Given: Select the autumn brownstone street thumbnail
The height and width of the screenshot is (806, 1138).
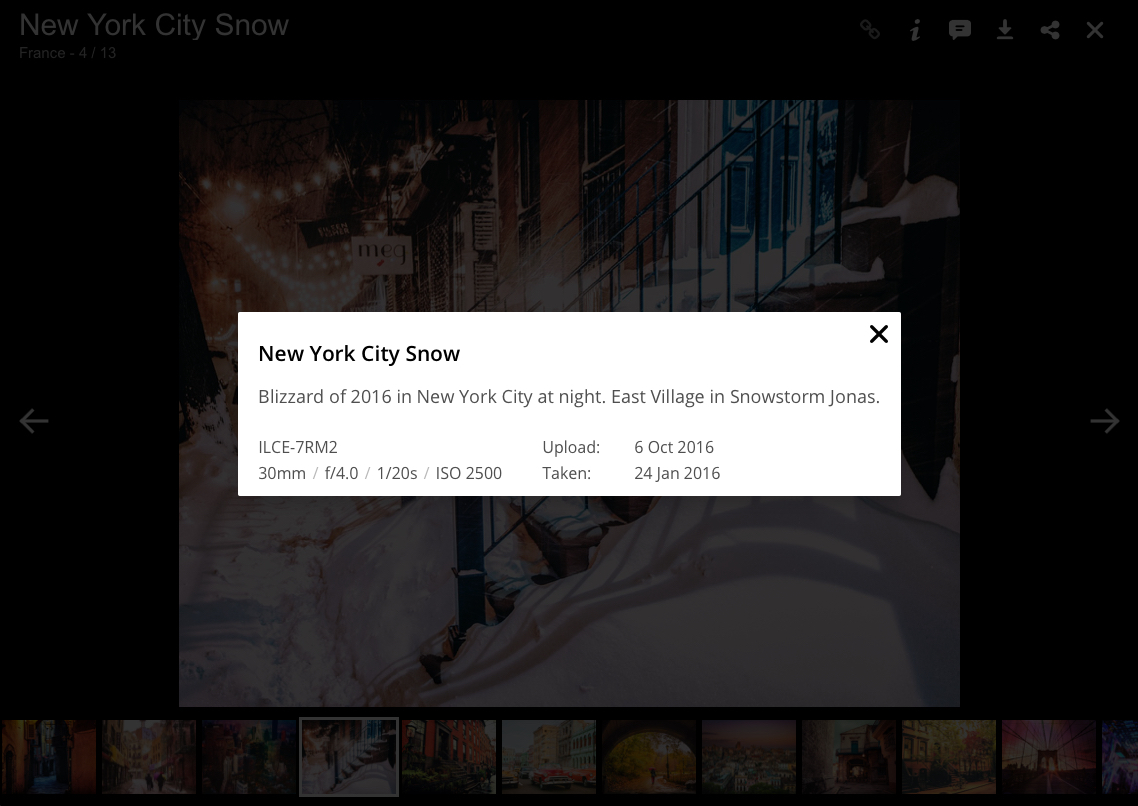Looking at the screenshot, I should [949, 757].
